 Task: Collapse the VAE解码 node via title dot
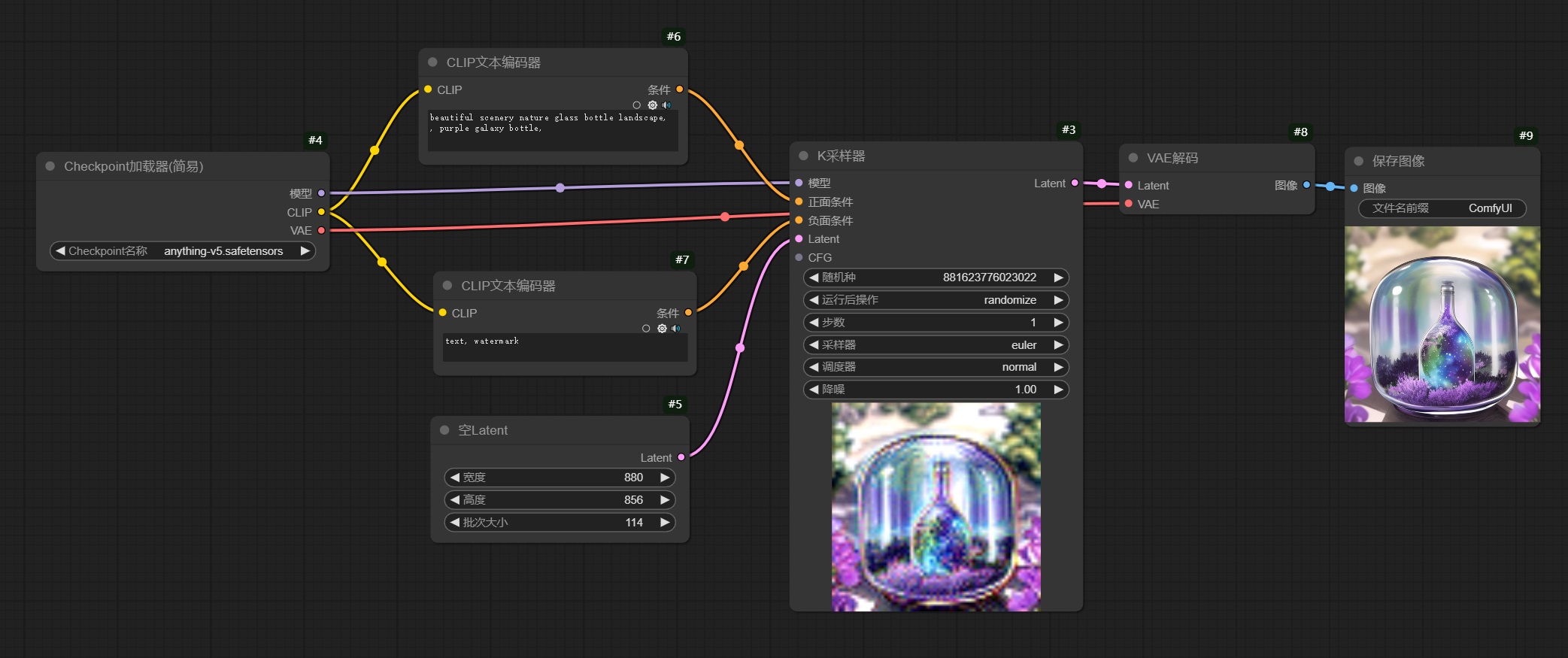(x=1133, y=158)
